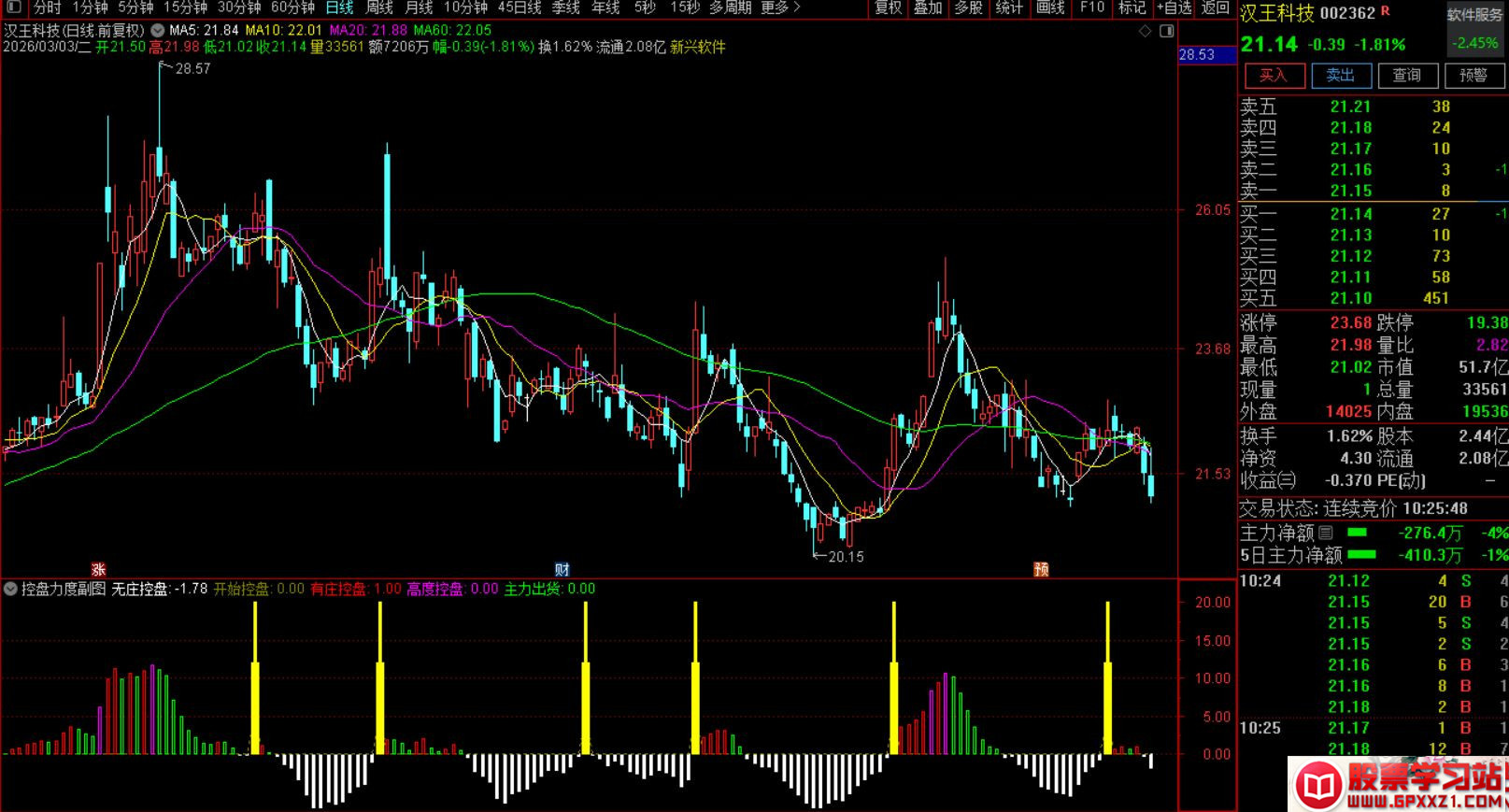1509x812 pixels.
Task: Click the list icon beside 主力净额
Action: pos(1326,533)
